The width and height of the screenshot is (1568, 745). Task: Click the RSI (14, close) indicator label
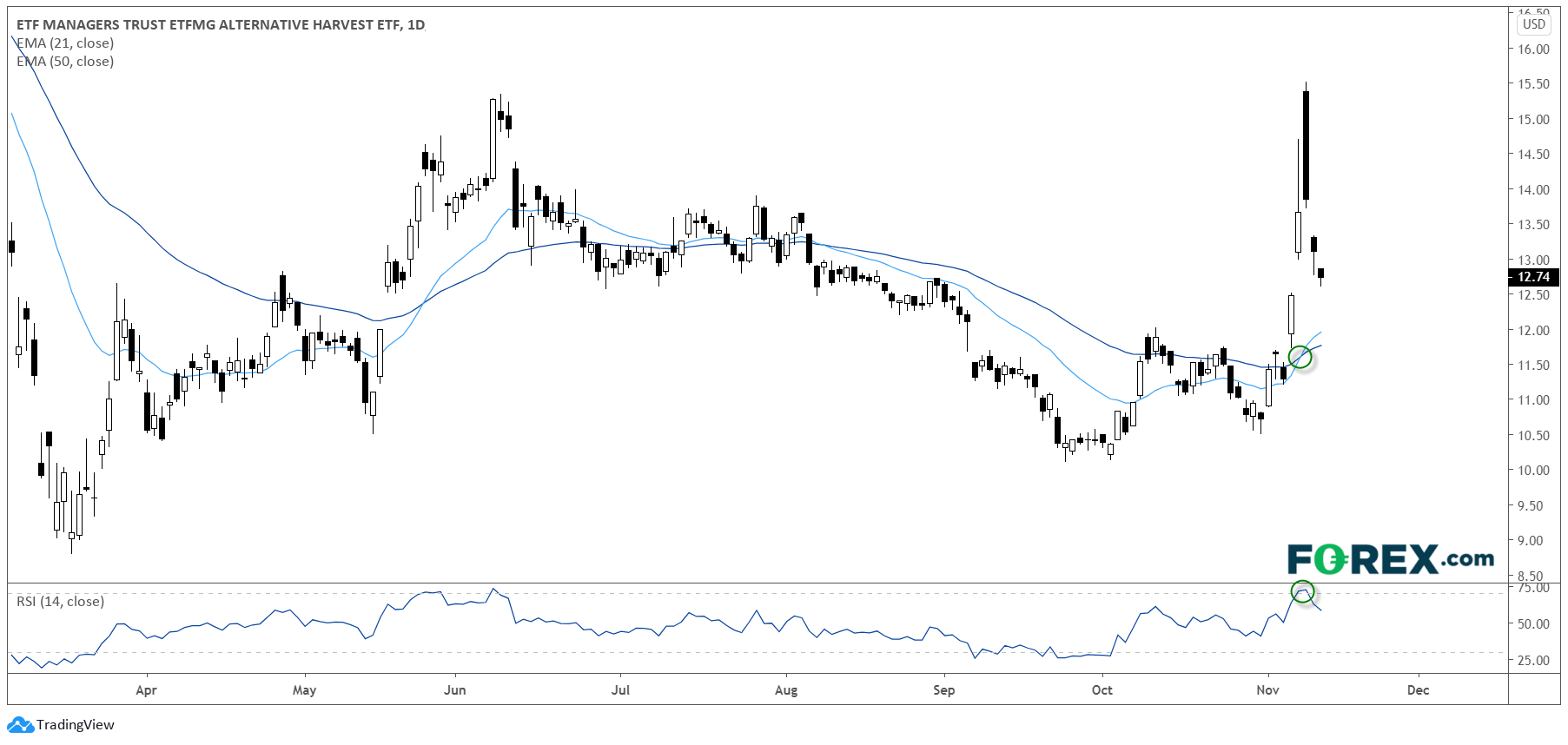coord(61,601)
